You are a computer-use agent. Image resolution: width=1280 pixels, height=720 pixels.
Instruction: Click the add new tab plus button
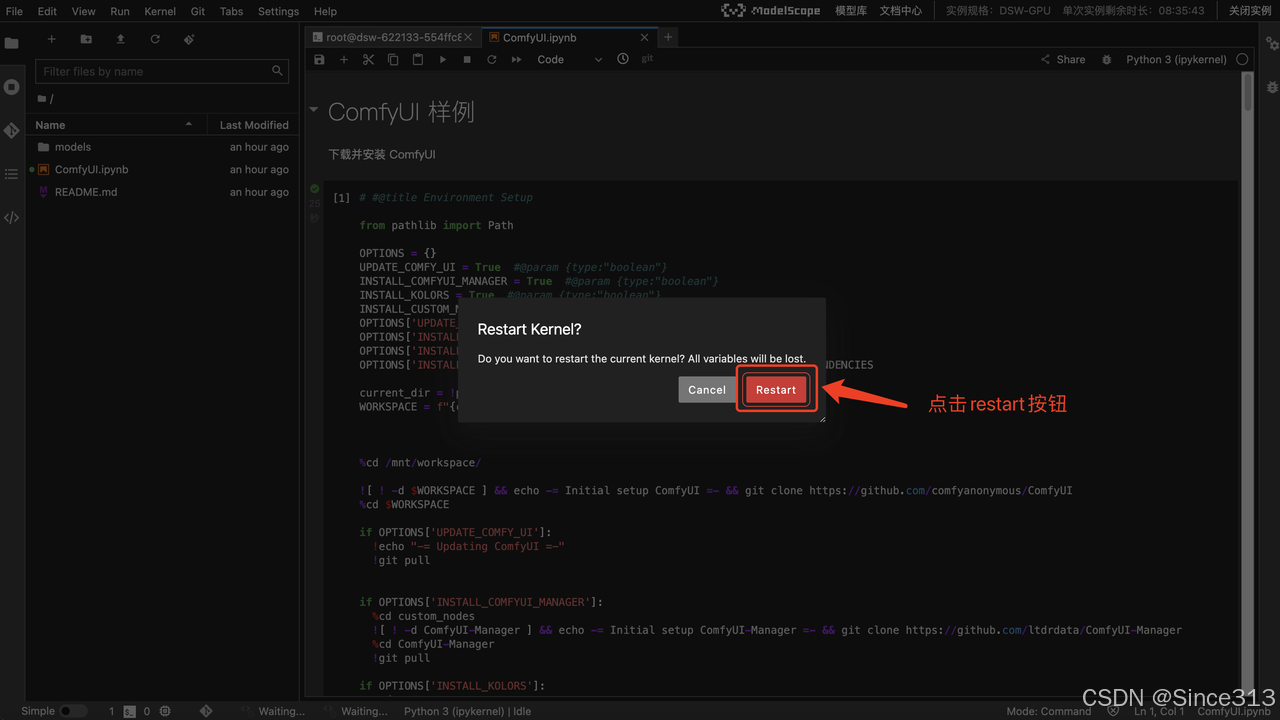(x=669, y=37)
